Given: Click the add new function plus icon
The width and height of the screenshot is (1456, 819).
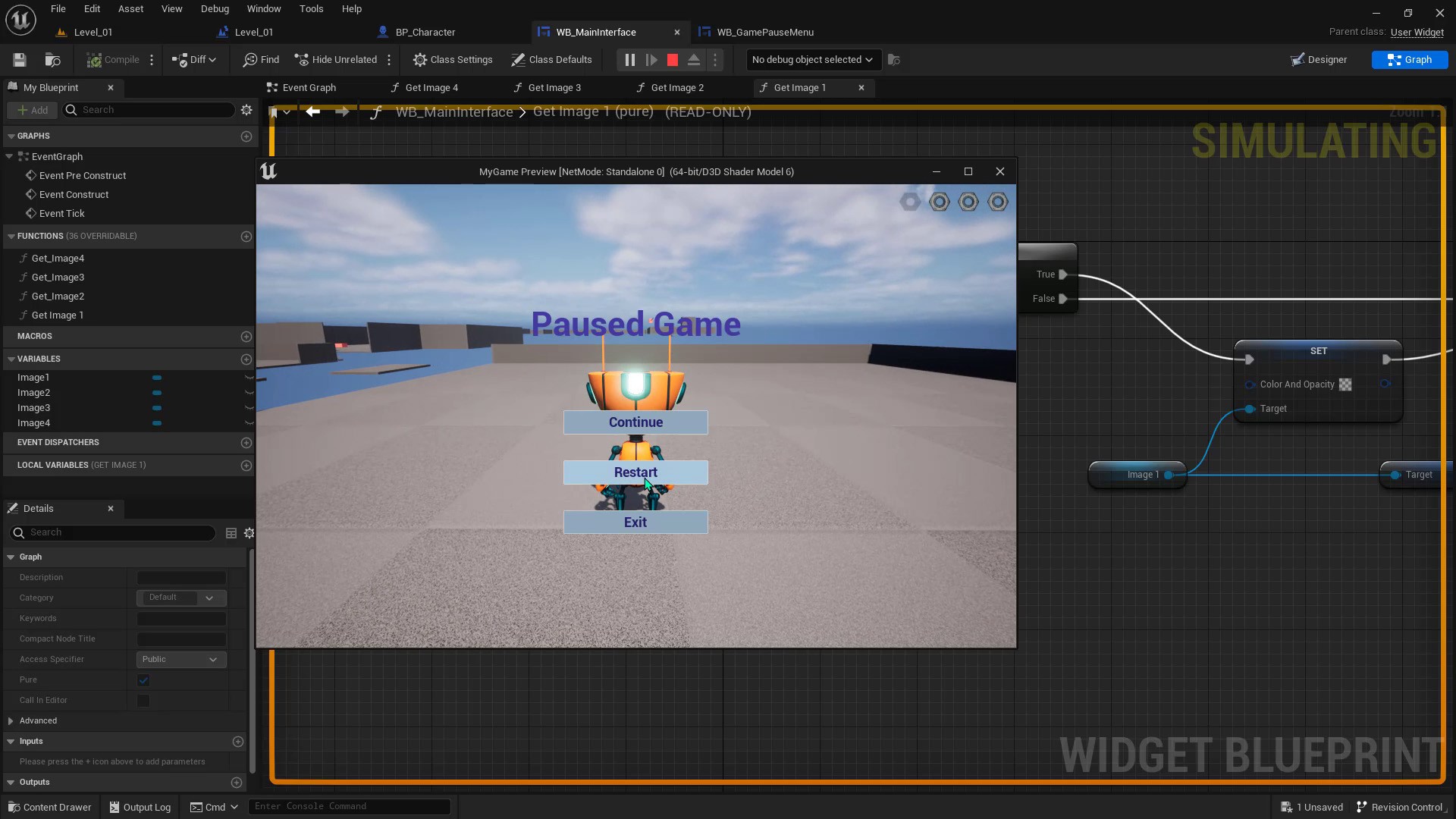Looking at the screenshot, I should pos(246,237).
